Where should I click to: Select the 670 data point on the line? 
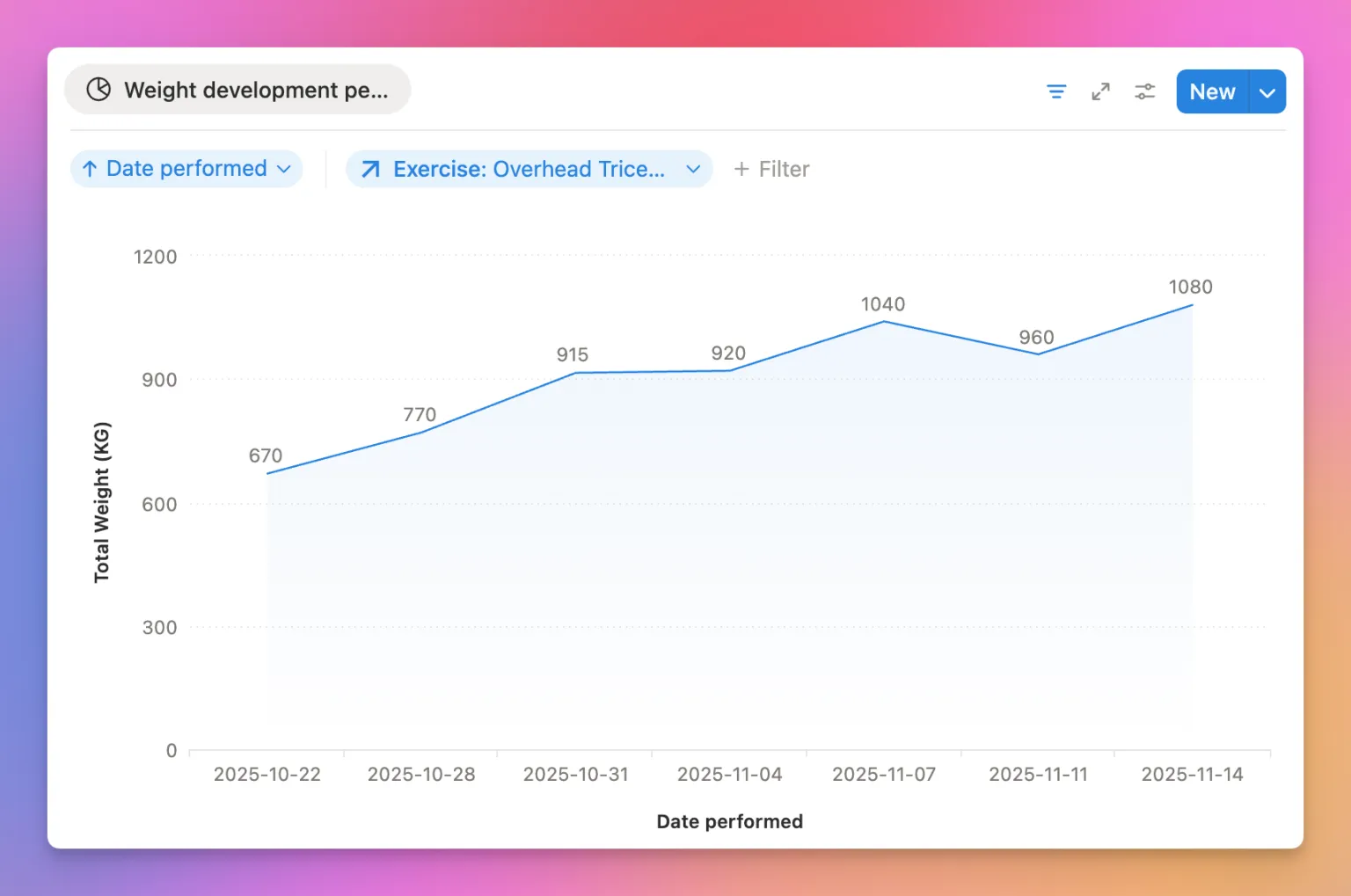click(267, 474)
